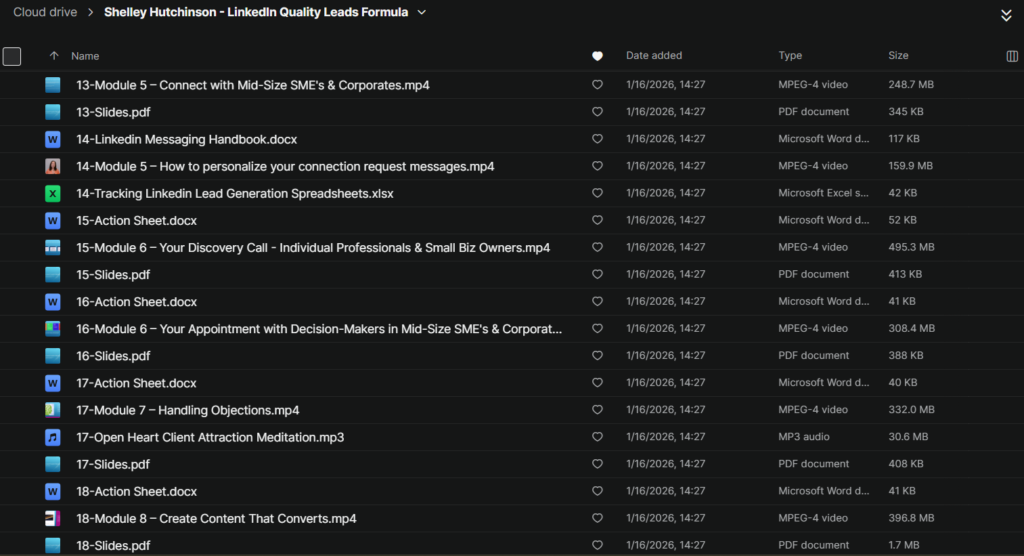Click the Word icon of 16-Action Sheet.docx
Screen dimensions: 1024x556
(x=53, y=302)
